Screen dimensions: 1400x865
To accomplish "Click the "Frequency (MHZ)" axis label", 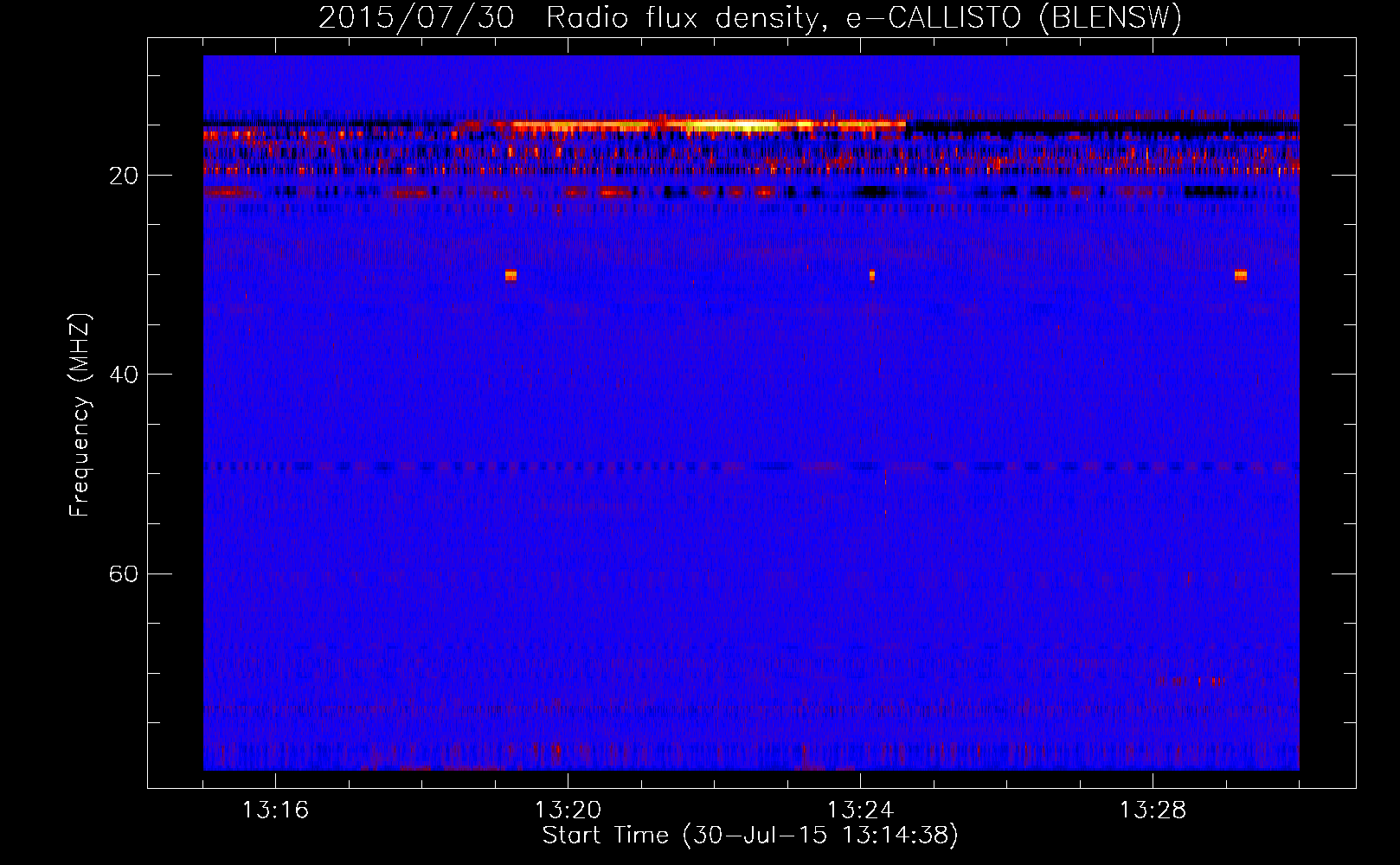I will click(x=80, y=415).
